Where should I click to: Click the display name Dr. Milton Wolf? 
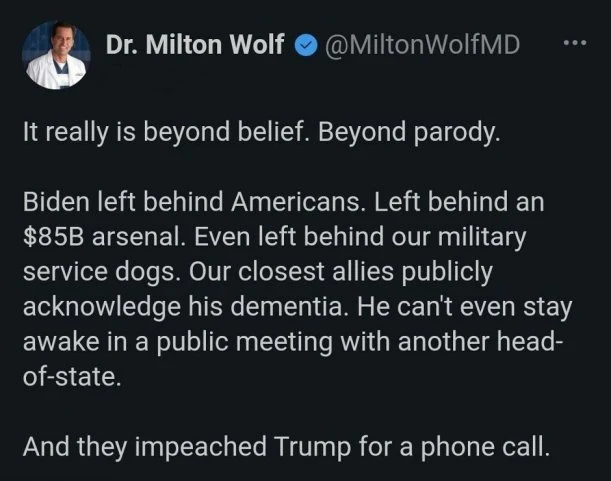(195, 44)
